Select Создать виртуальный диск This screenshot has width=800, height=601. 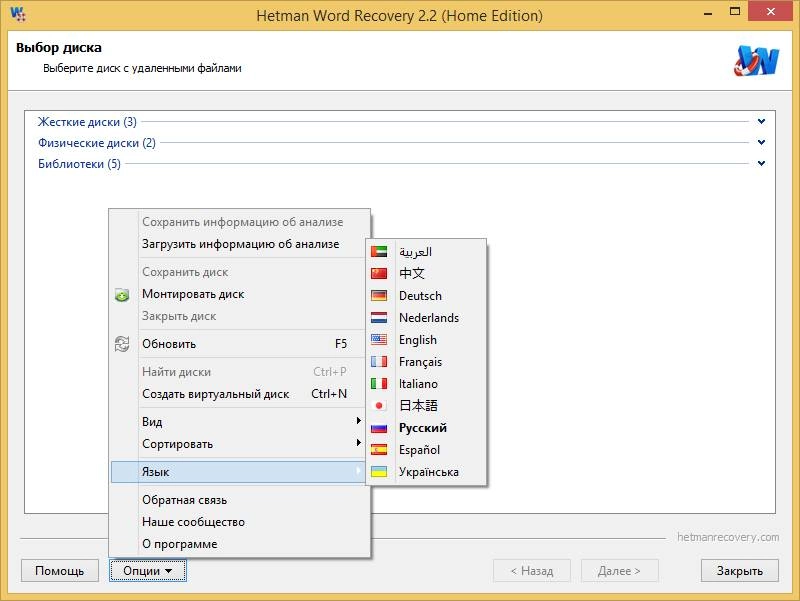click(238, 394)
